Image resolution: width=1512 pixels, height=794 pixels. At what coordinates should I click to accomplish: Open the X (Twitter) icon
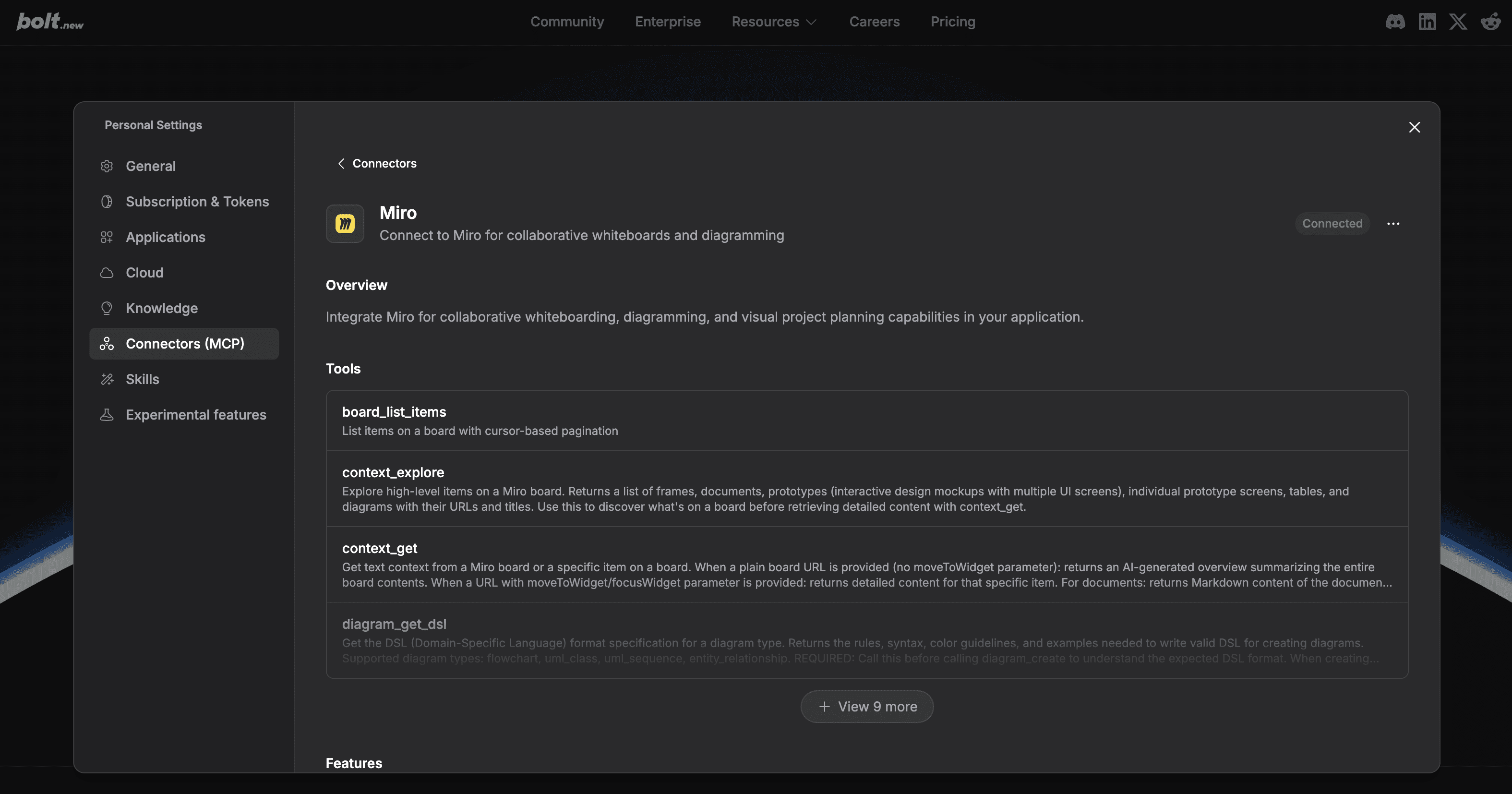[1458, 22]
